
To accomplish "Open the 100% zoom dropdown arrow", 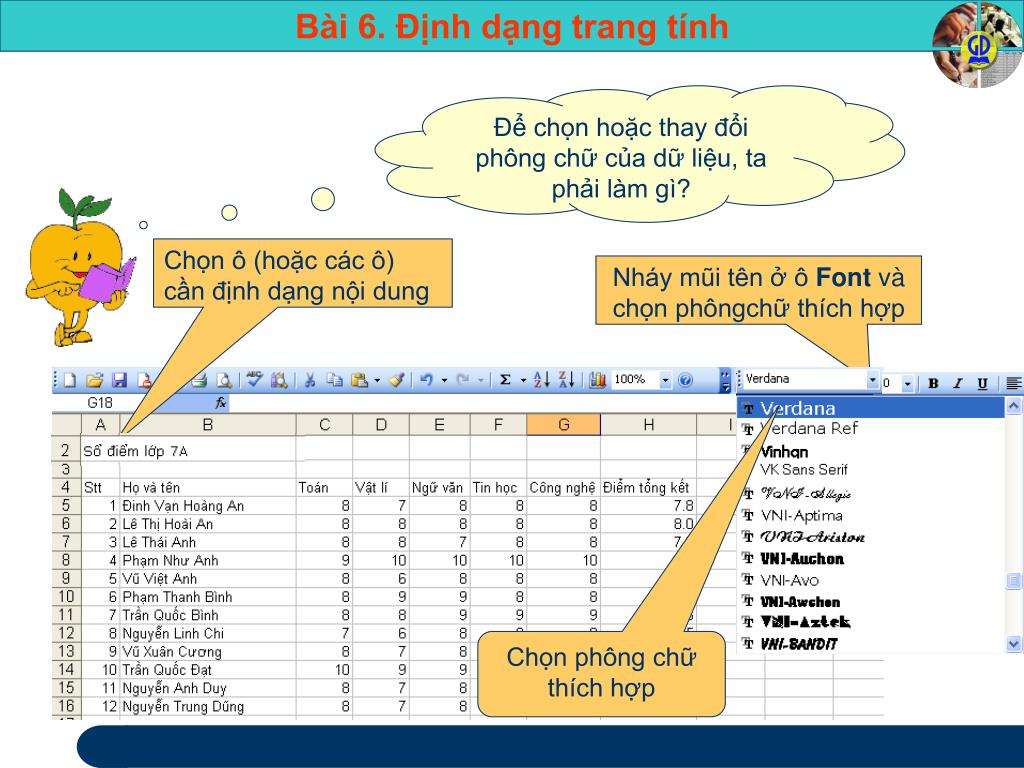I will [665, 380].
